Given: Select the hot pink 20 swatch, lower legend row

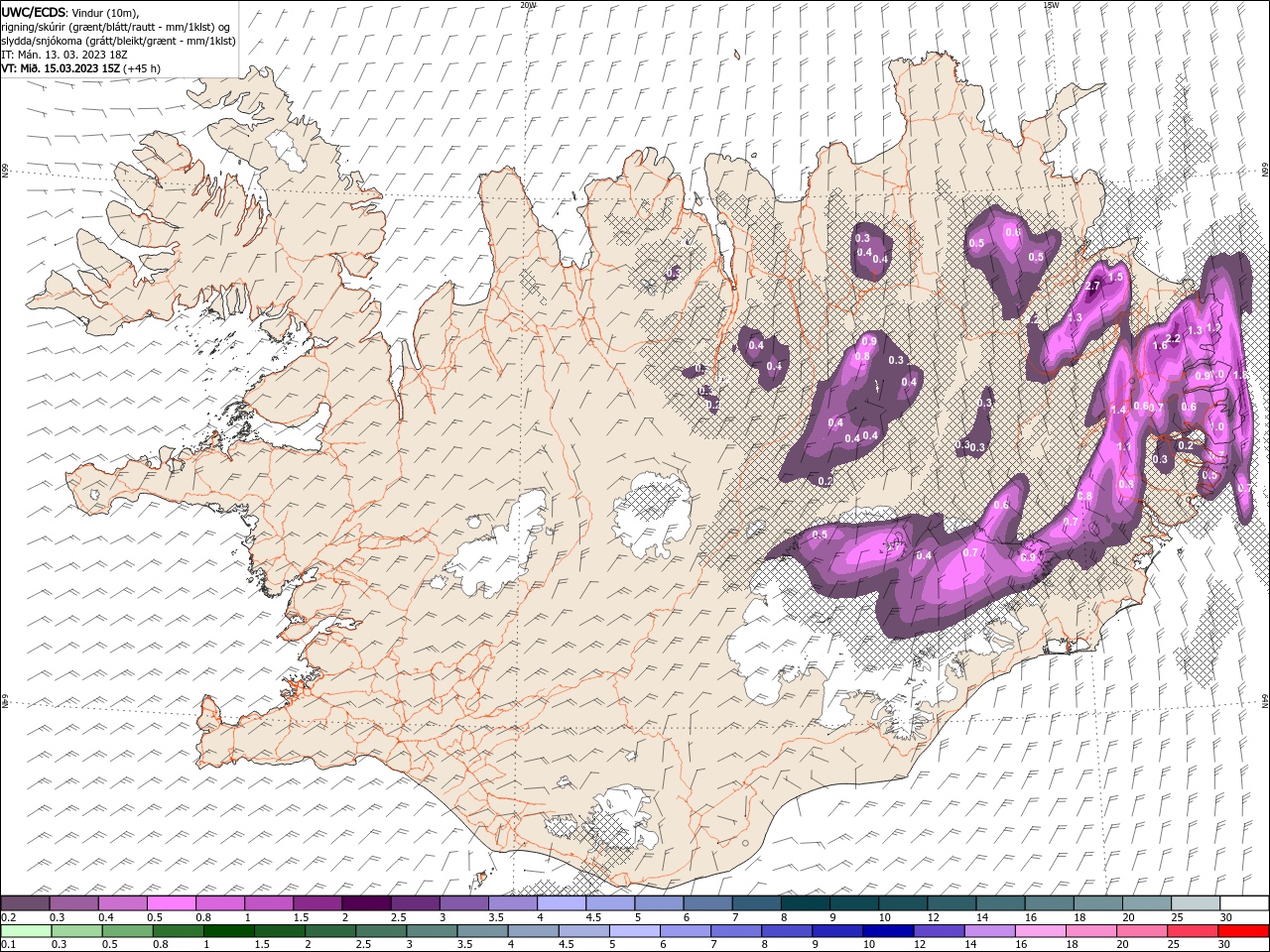Looking at the screenshot, I should tap(1141, 930).
